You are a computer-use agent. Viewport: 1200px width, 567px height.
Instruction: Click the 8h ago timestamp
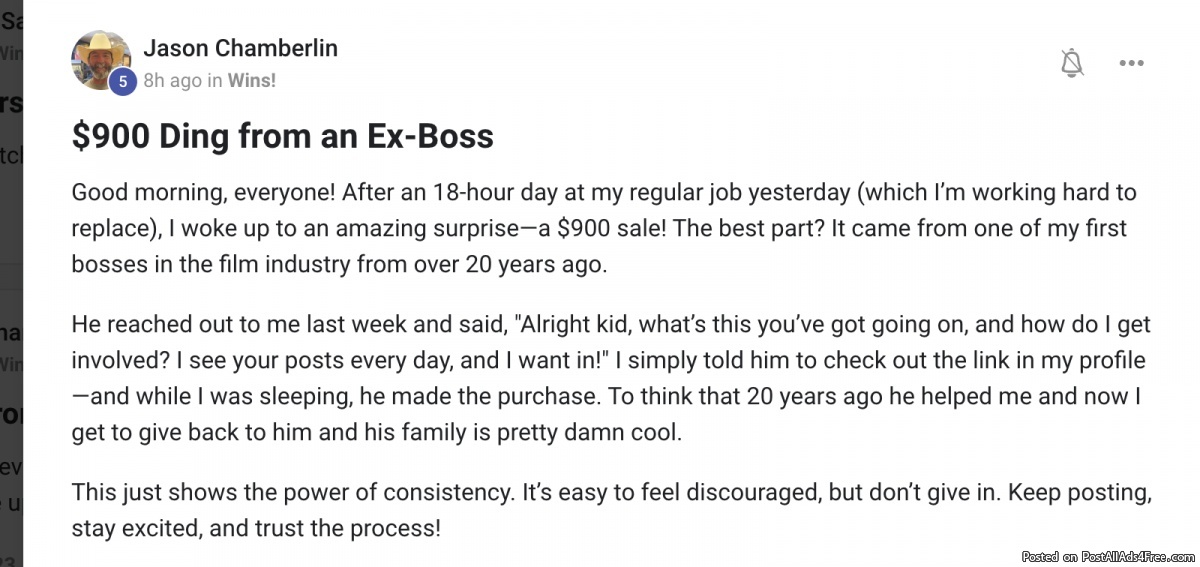pyautogui.click(x=173, y=81)
